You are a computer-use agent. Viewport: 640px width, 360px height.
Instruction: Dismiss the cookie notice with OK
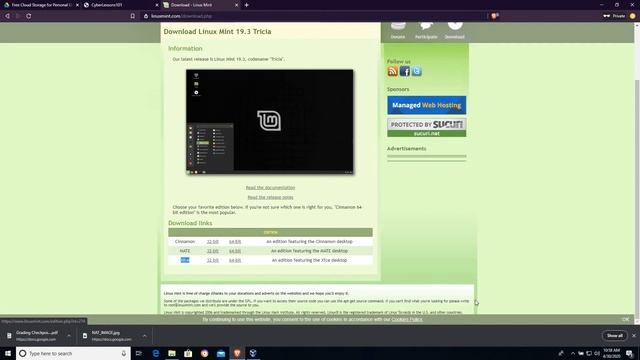tap(625, 319)
